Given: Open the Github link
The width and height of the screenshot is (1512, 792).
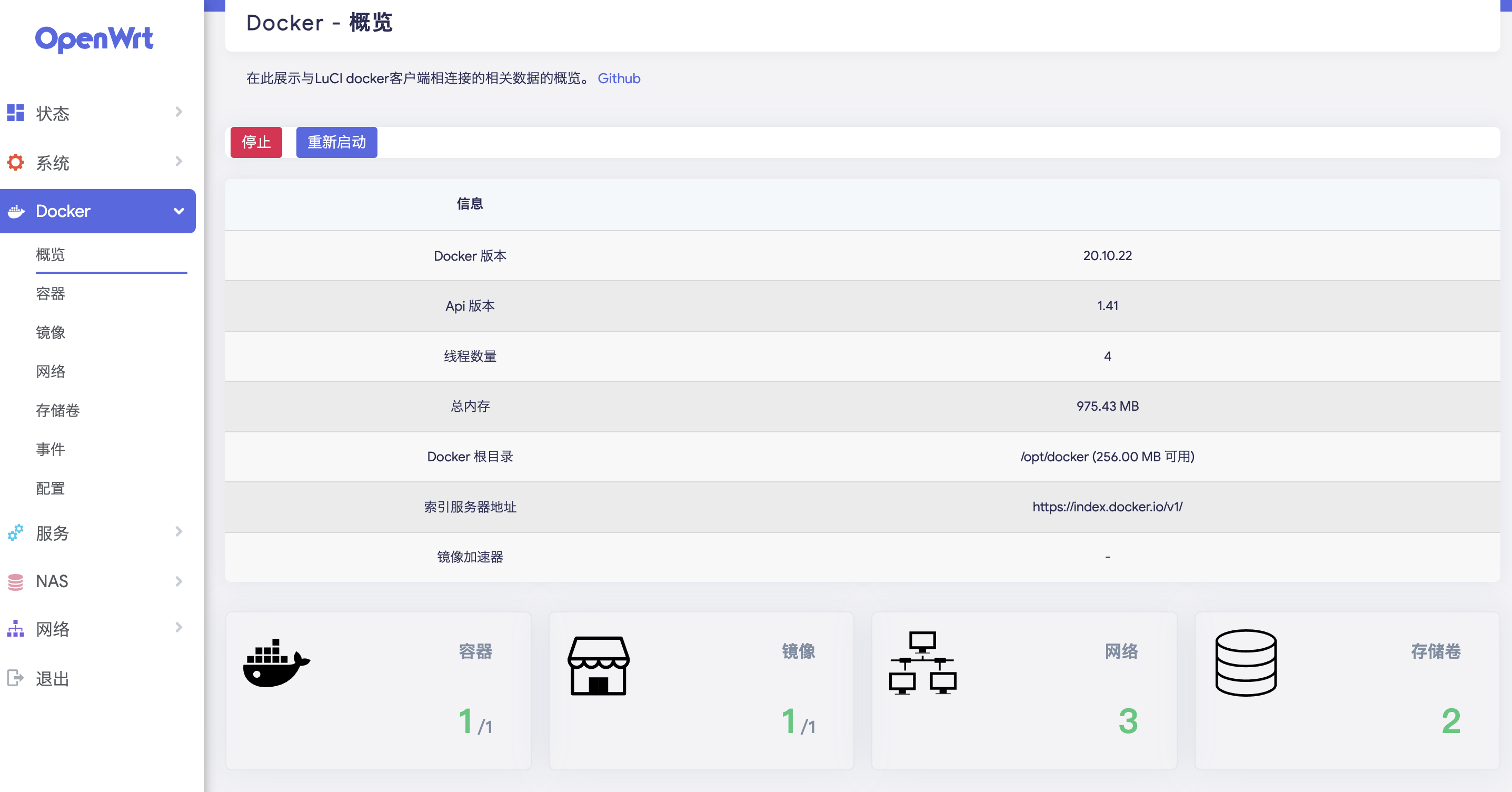Looking at the screenshot, I should tap(619, 78).
